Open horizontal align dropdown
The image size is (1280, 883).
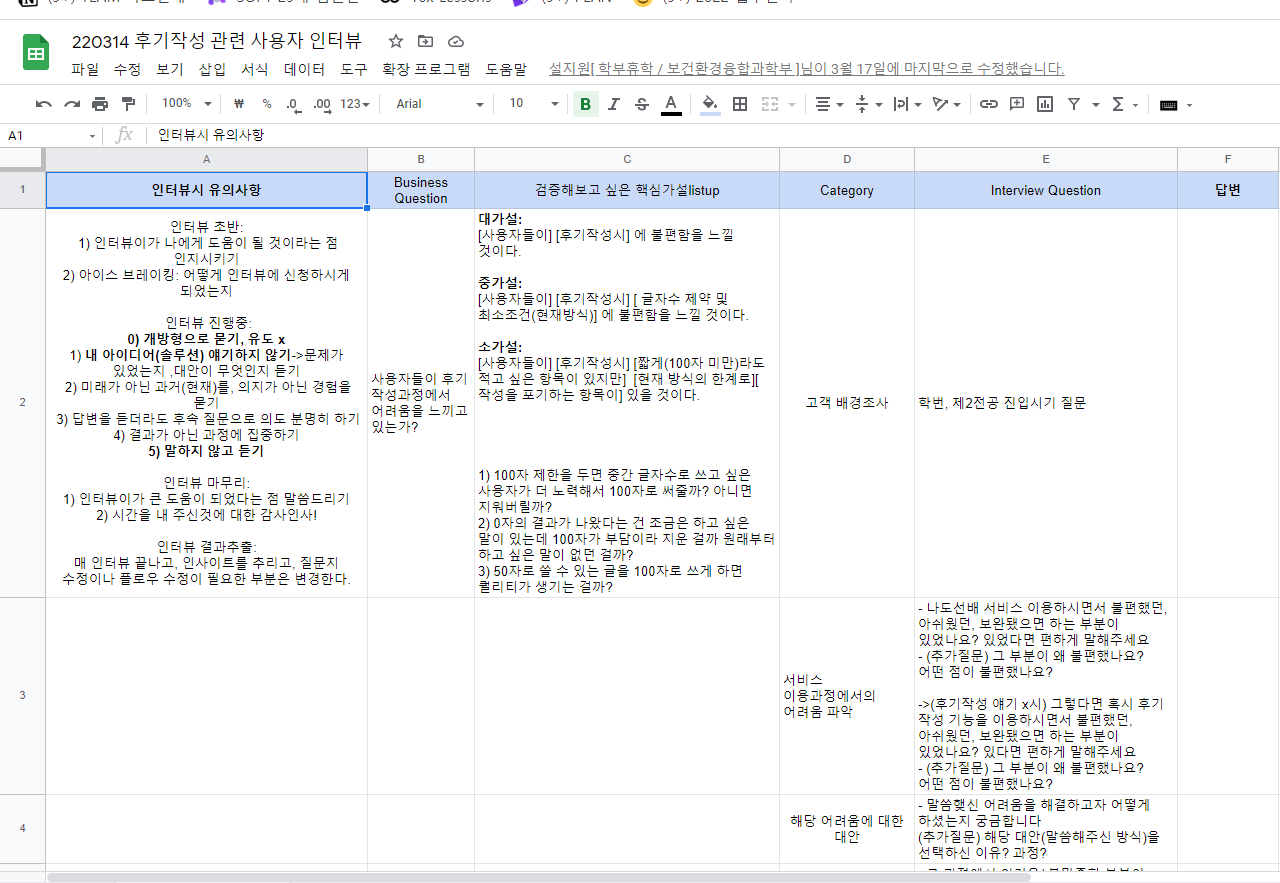point(829,104)
